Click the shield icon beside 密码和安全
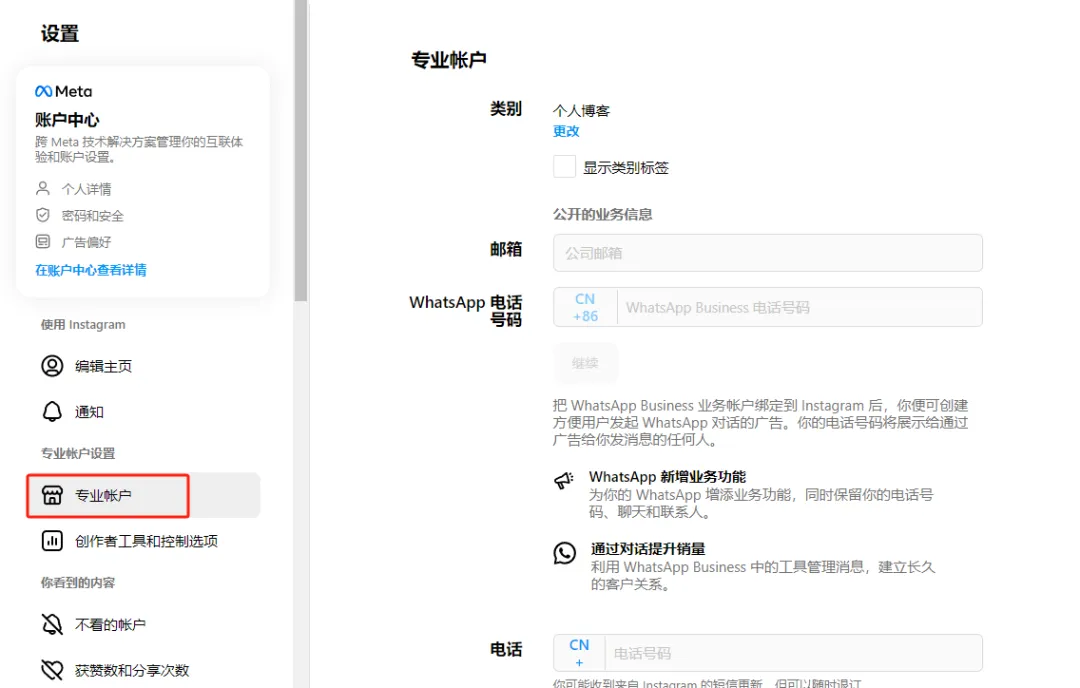 43,215
